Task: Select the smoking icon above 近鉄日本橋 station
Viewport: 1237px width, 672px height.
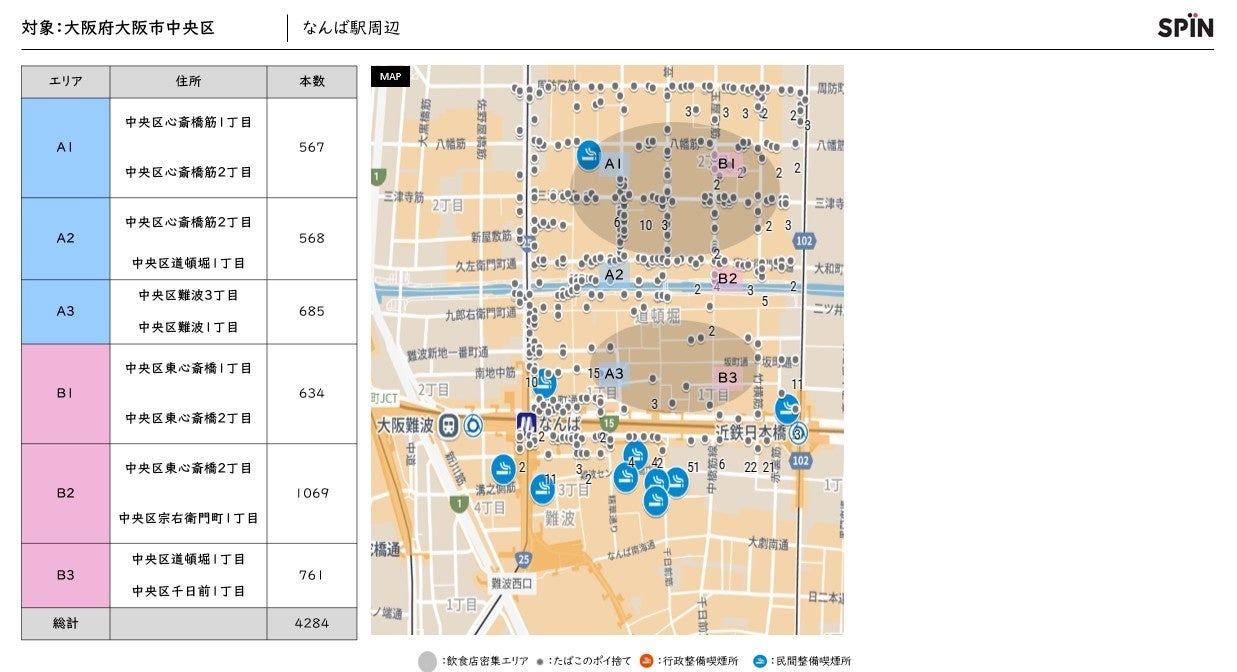Action: [x=788, y=409]
